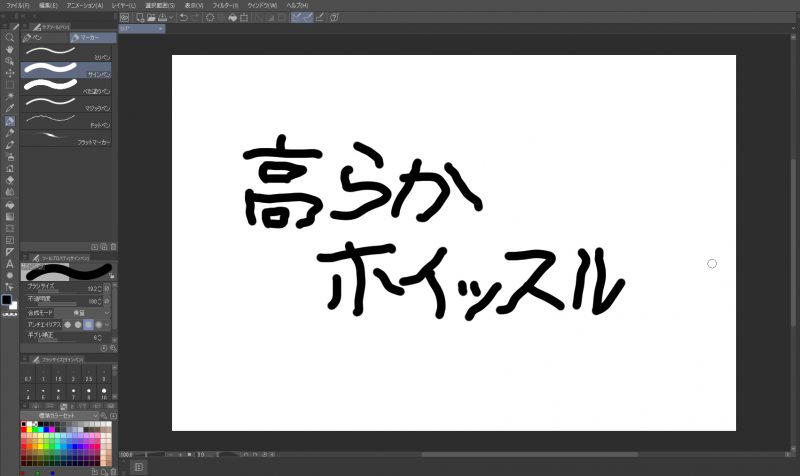Switch to the ペン sub tool group tab
The height and width of the screenshot is (476, 800).
click(45, 38)
